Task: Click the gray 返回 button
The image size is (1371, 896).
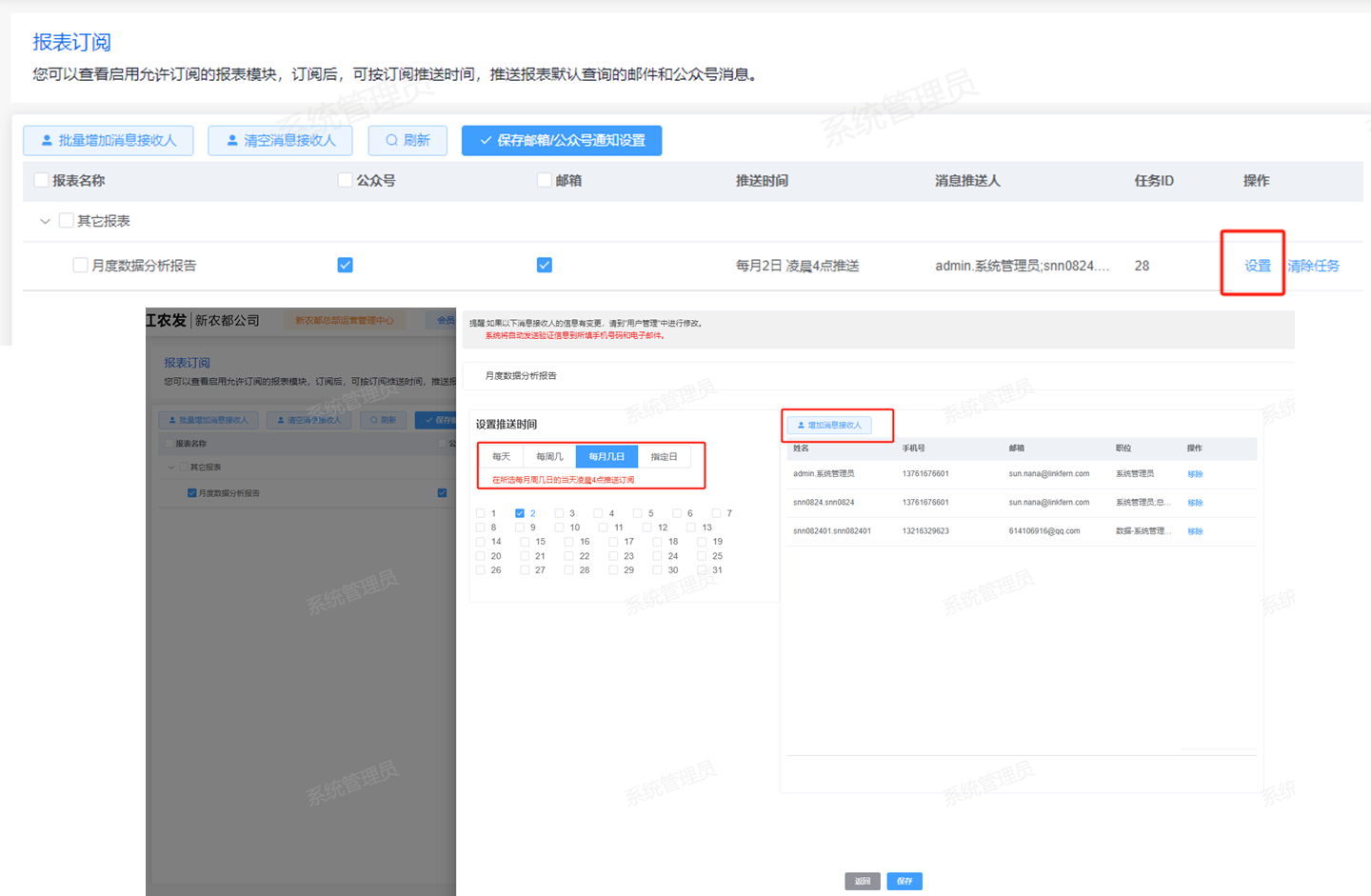Action: pyautogui.click(x=862, y=881)
